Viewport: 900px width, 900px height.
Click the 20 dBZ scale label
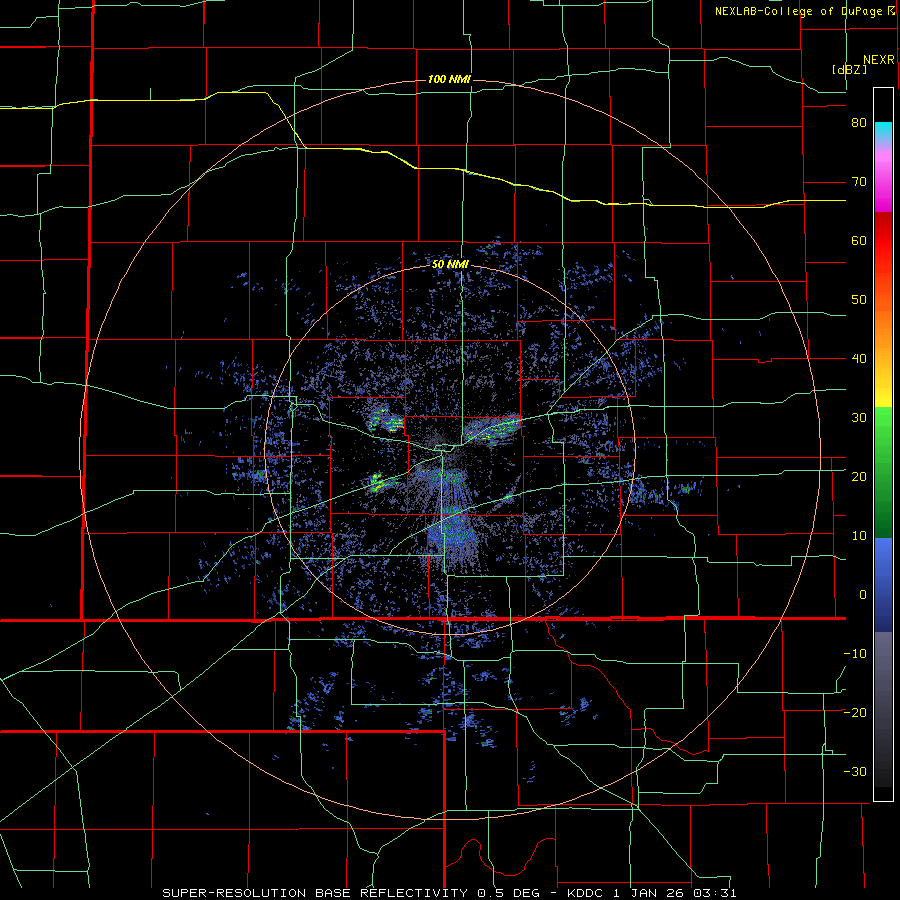(859, 477)
